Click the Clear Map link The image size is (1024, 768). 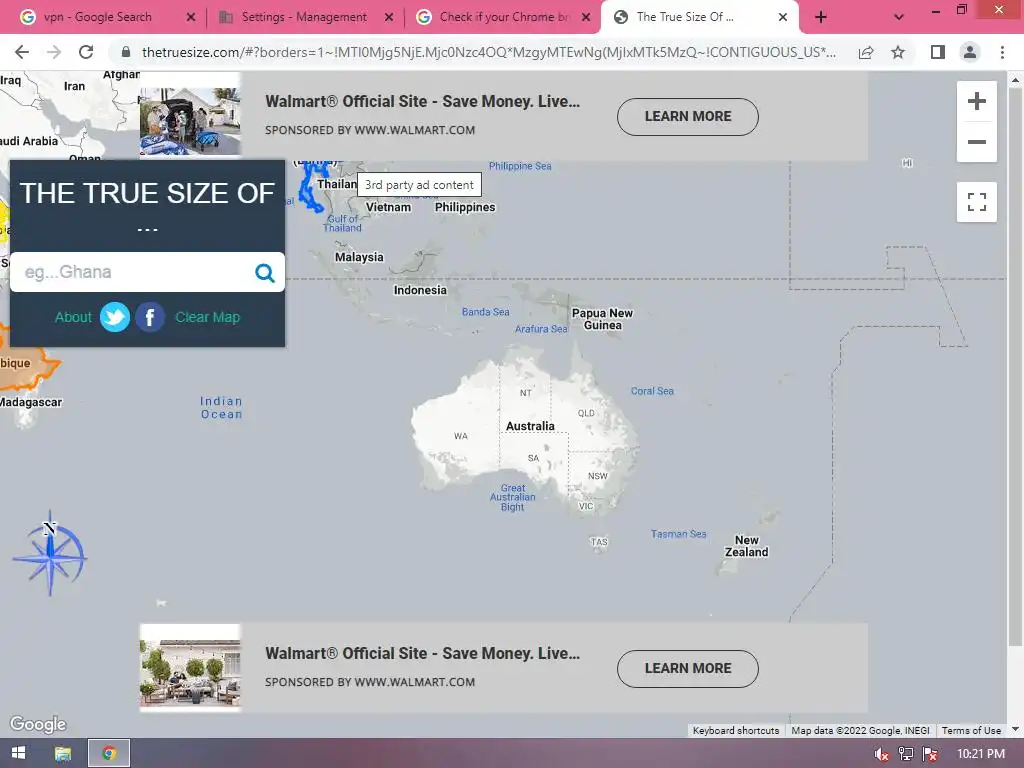pos(208,317)
